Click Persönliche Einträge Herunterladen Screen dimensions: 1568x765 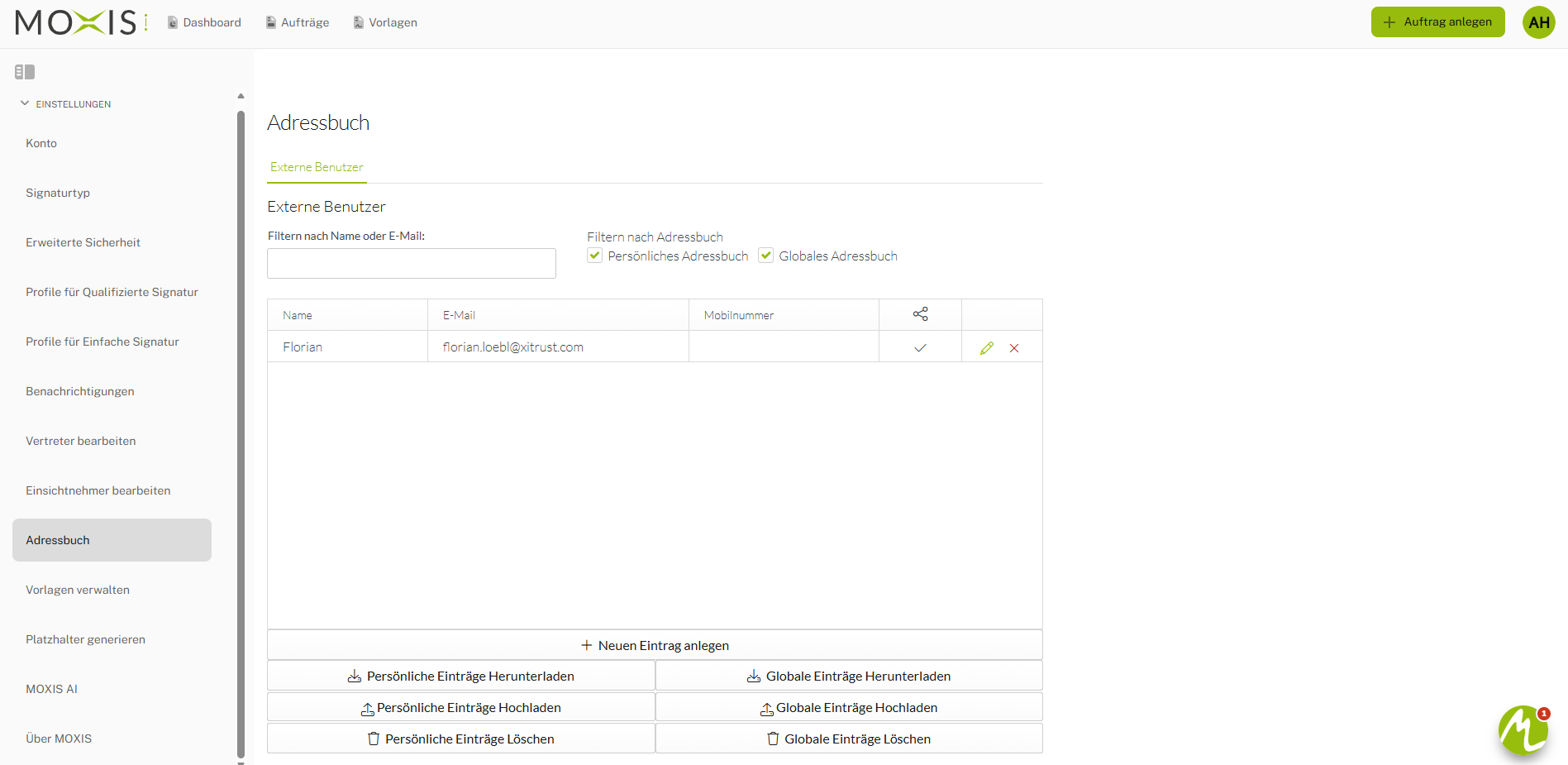[461, 677]
